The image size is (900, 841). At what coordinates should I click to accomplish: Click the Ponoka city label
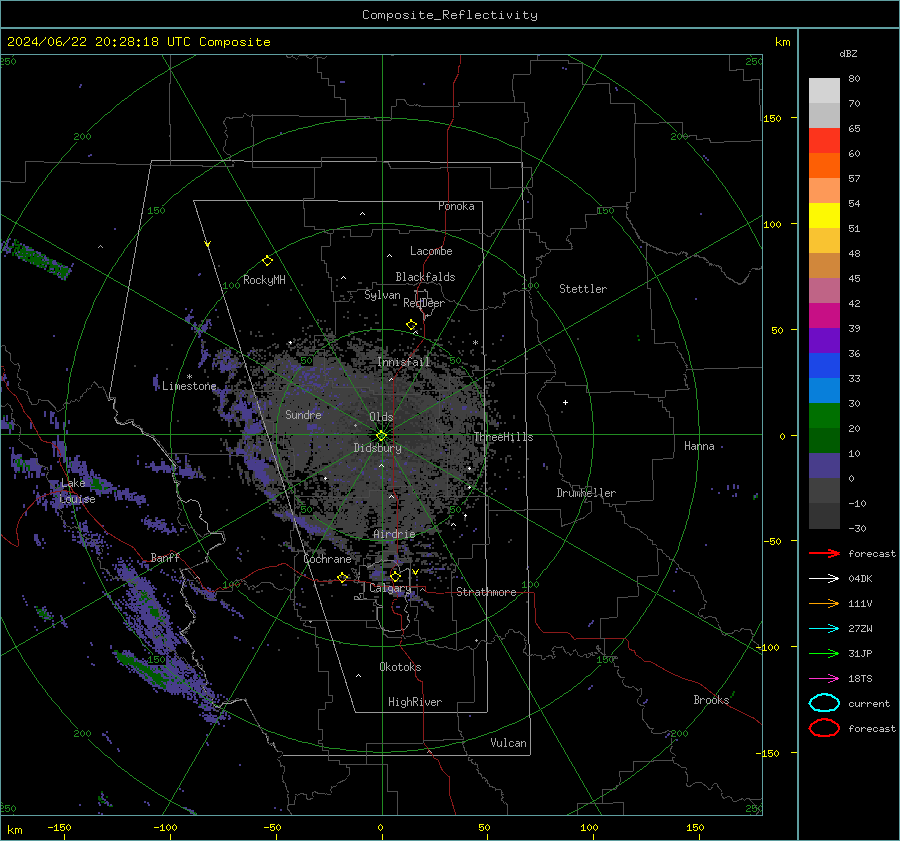pyautogui.click(x=456, y=206)
